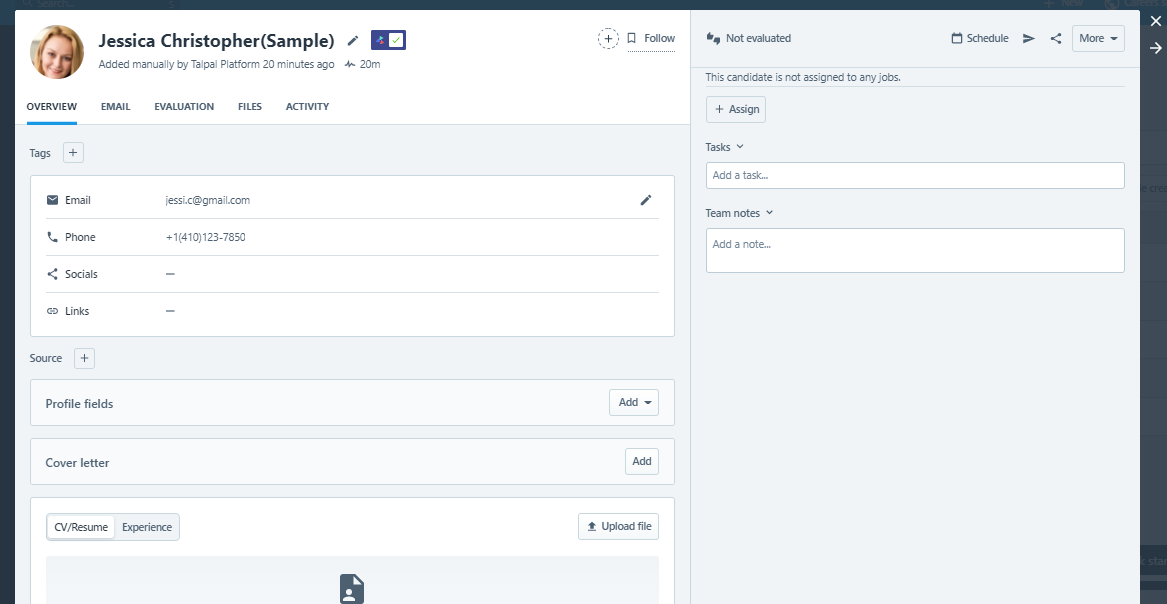This screenshot has height=604, width=1167.
Task: Add follower with dashed plus circle
Action: tap(608, 39)
